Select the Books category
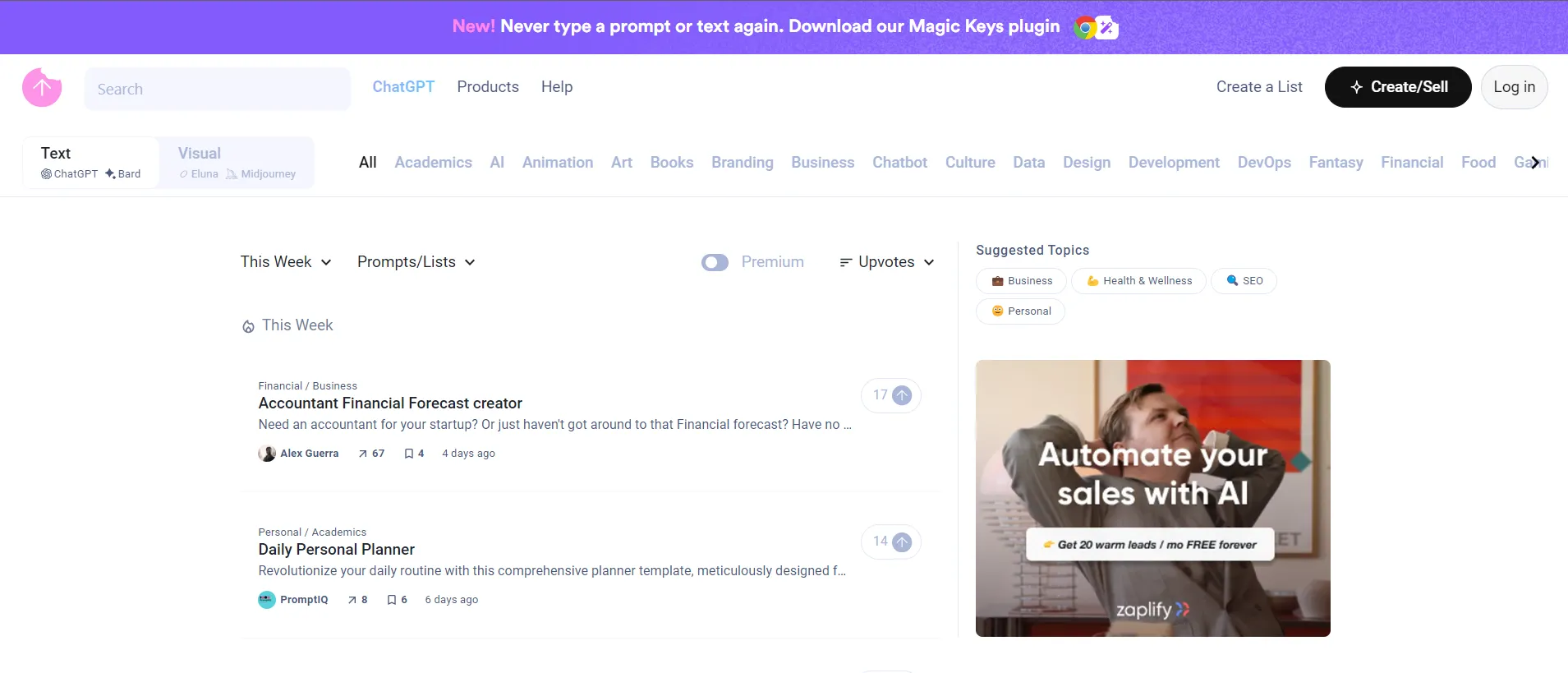This screenshot has width=1568, height=673. pos(672,163)
